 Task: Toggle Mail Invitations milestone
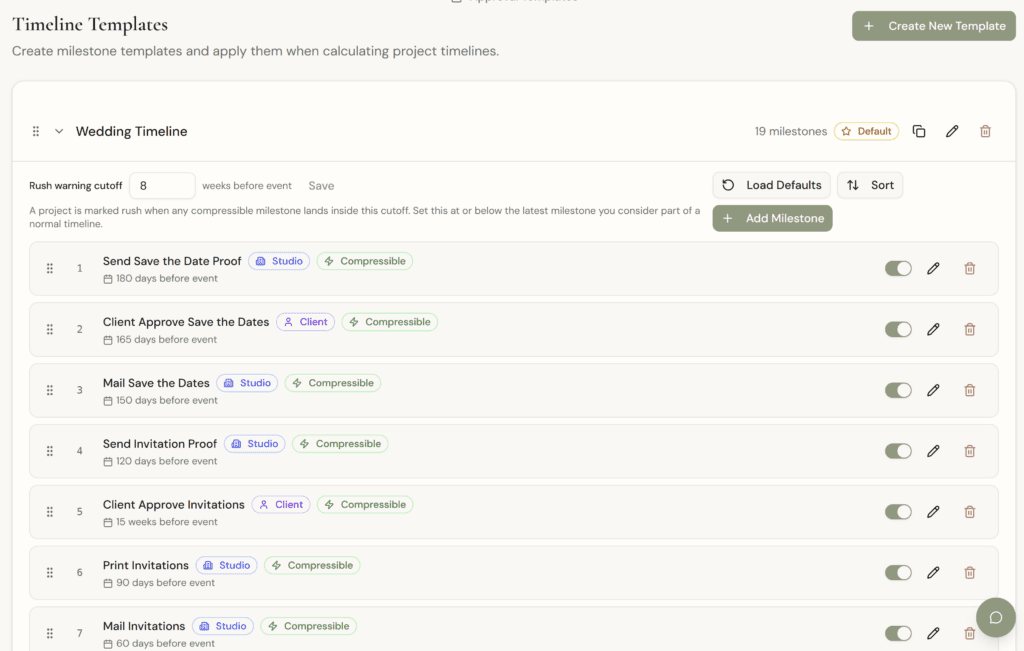point(898,633)
